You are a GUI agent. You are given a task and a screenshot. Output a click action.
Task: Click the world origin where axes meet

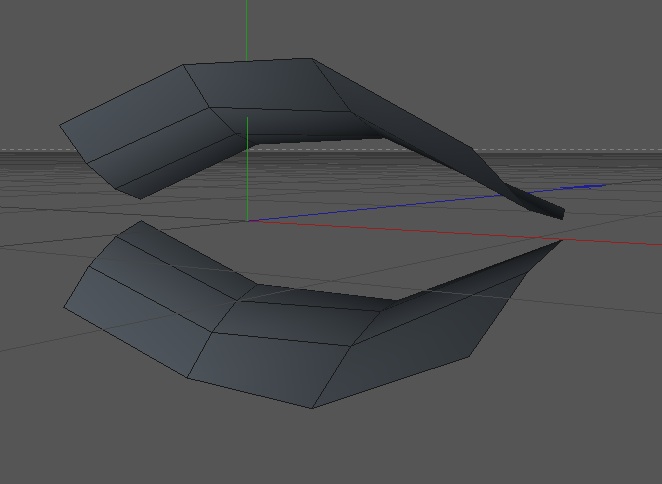(247, 220)
